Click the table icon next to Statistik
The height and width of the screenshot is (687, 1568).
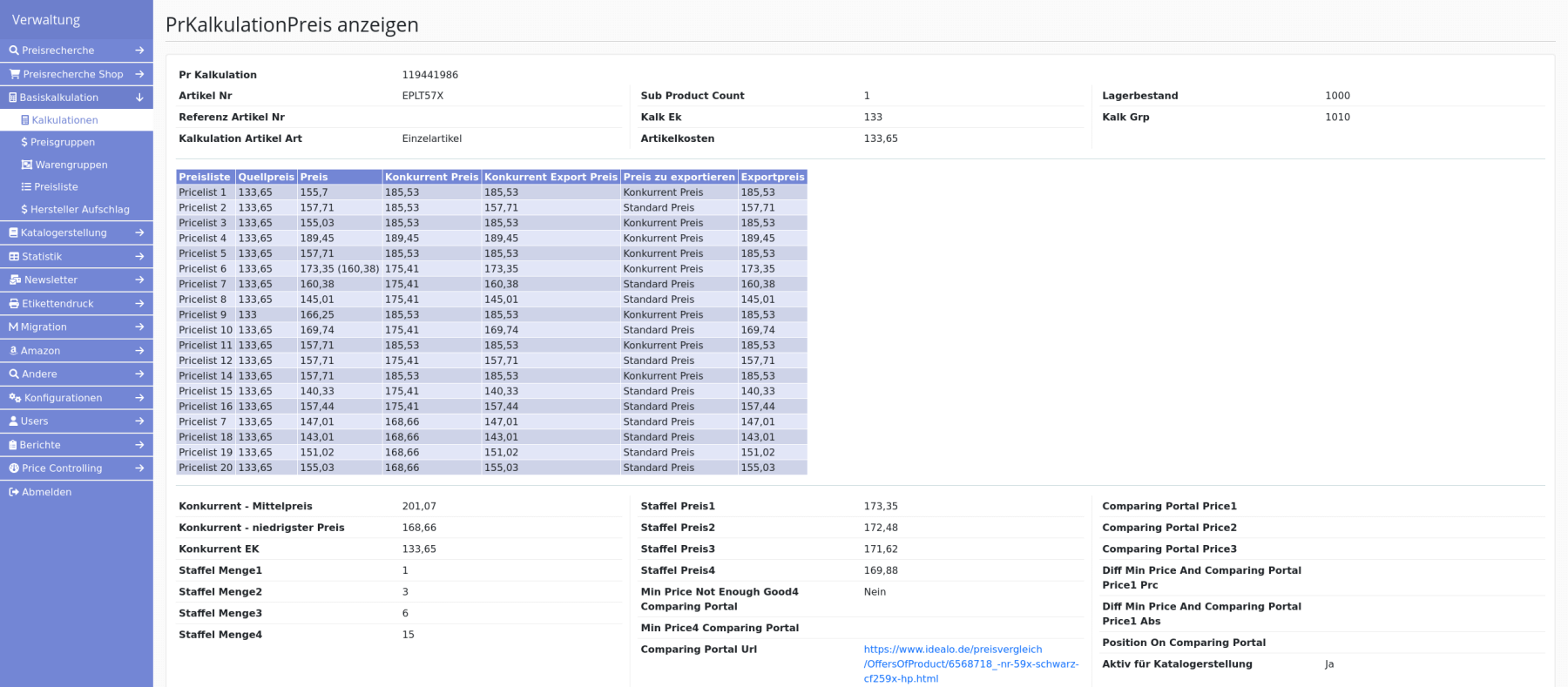(x=14, y=257)
